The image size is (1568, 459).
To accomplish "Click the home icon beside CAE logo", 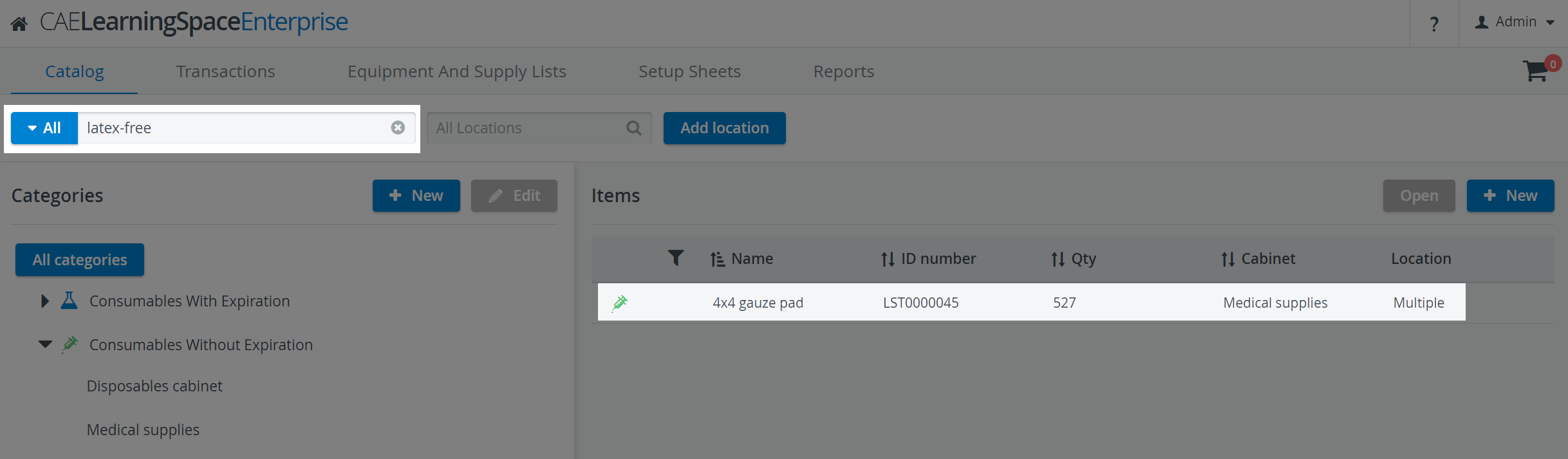I will point(19,24).
